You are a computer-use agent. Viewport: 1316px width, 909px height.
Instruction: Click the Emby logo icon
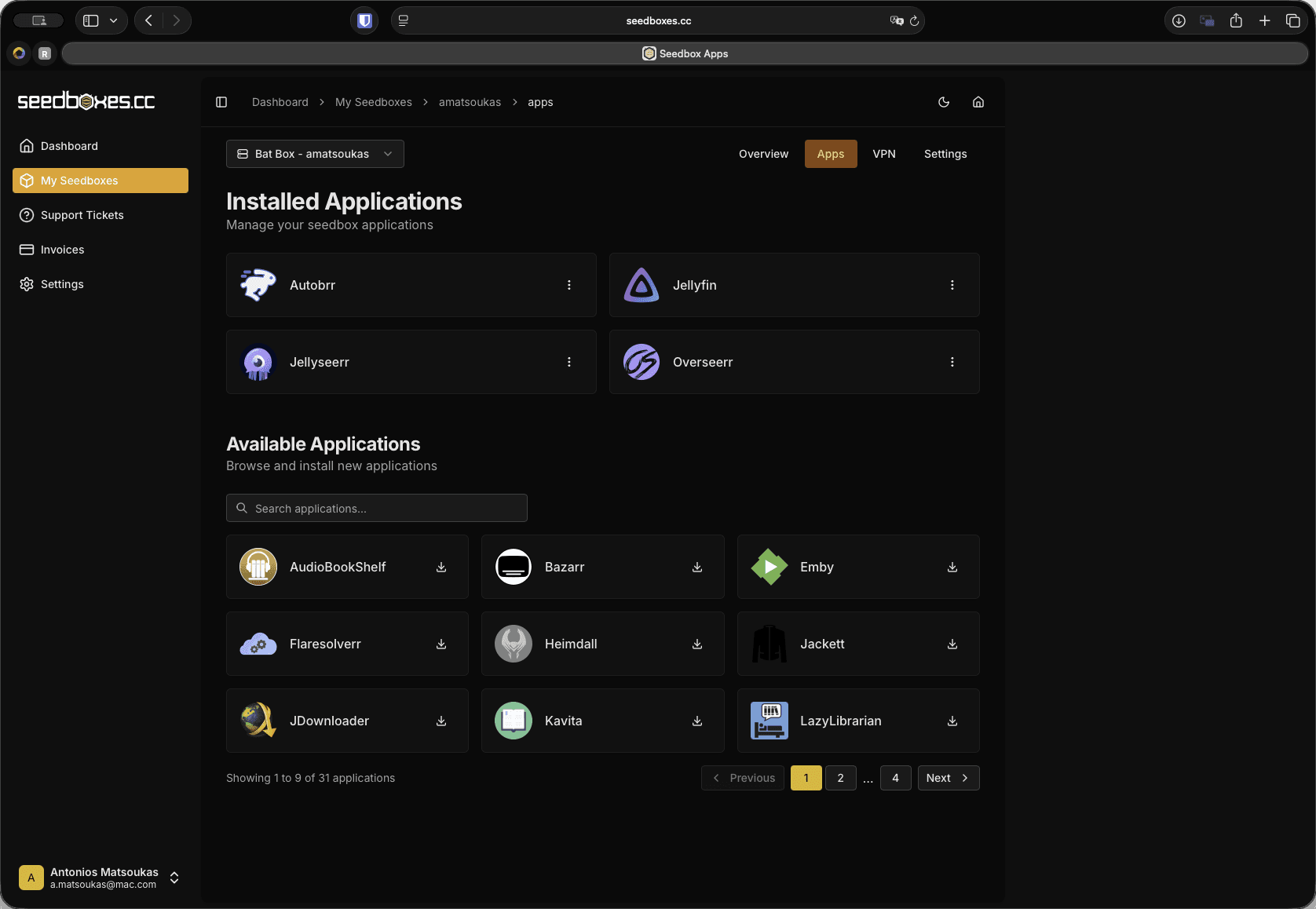pyautogui.click(x=769, y=567)
